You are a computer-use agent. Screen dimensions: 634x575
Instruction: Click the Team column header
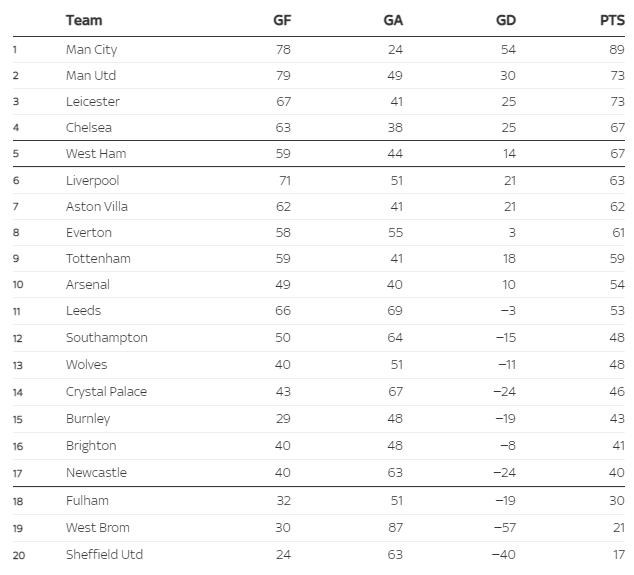(x=84, y=20)
